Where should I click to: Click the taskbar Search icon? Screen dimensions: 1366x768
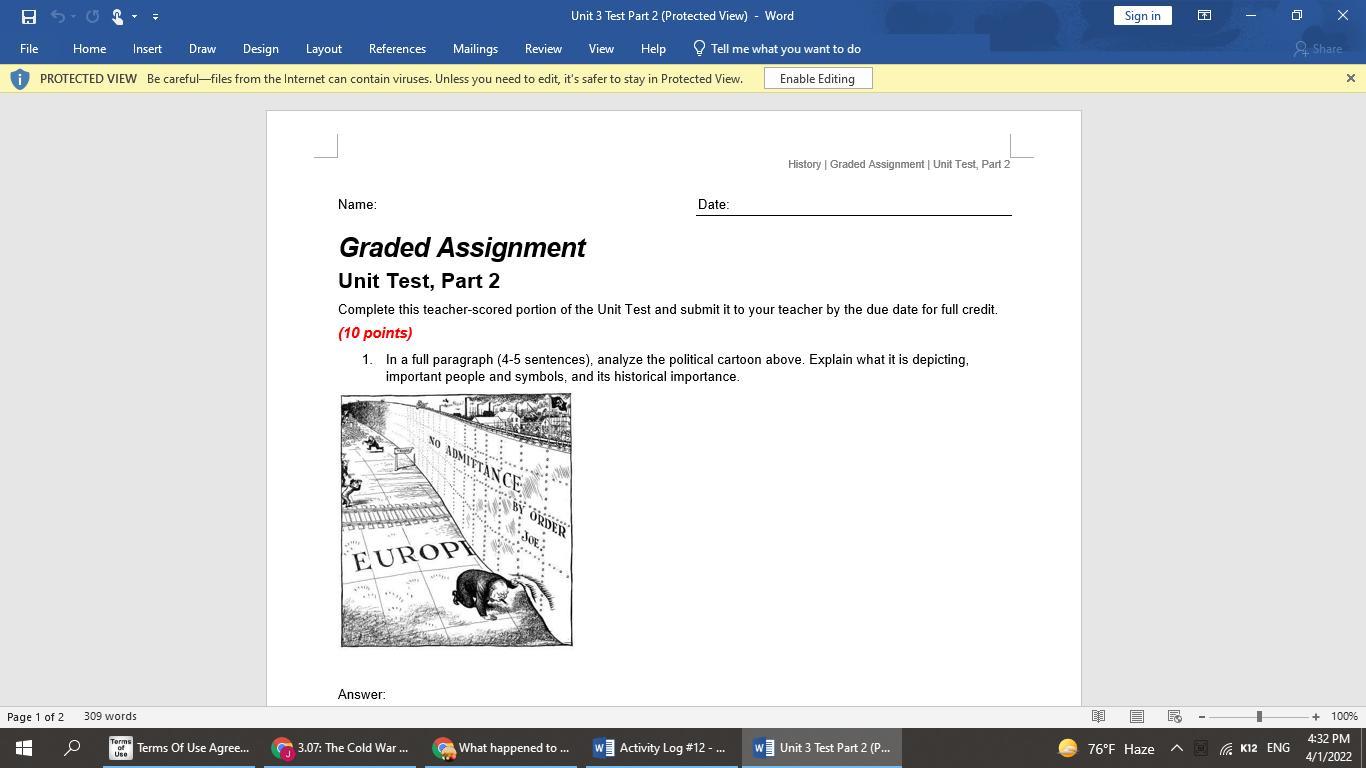(72, 748)
